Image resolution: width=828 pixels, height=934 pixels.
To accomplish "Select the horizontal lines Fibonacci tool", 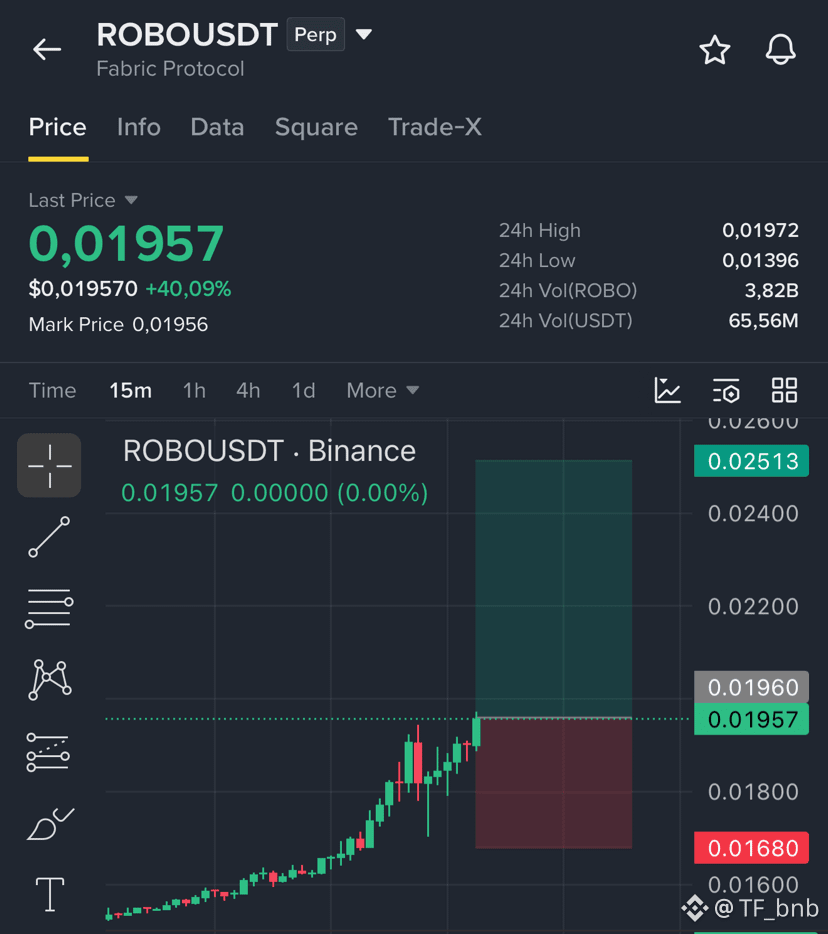I will pos(49,609).
